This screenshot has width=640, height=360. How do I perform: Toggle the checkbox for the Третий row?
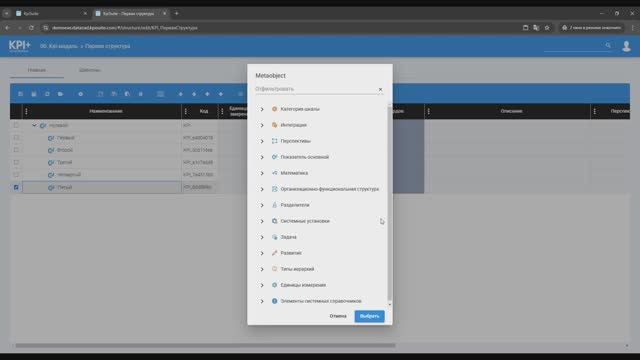pos(16,162)
